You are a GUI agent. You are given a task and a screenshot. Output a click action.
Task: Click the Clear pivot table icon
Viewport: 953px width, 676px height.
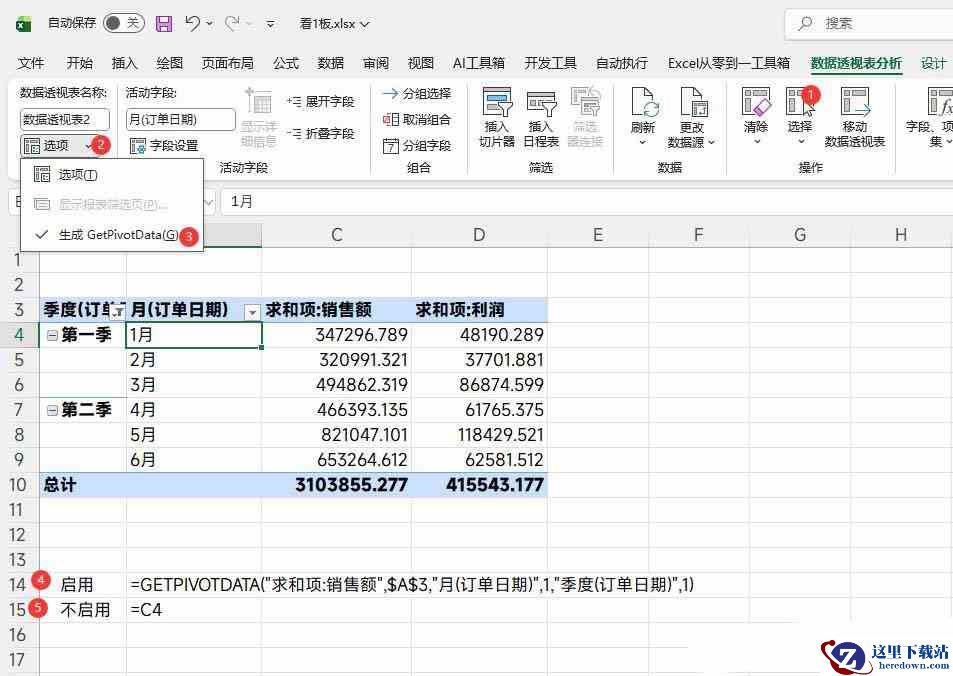tap(756, 106)
